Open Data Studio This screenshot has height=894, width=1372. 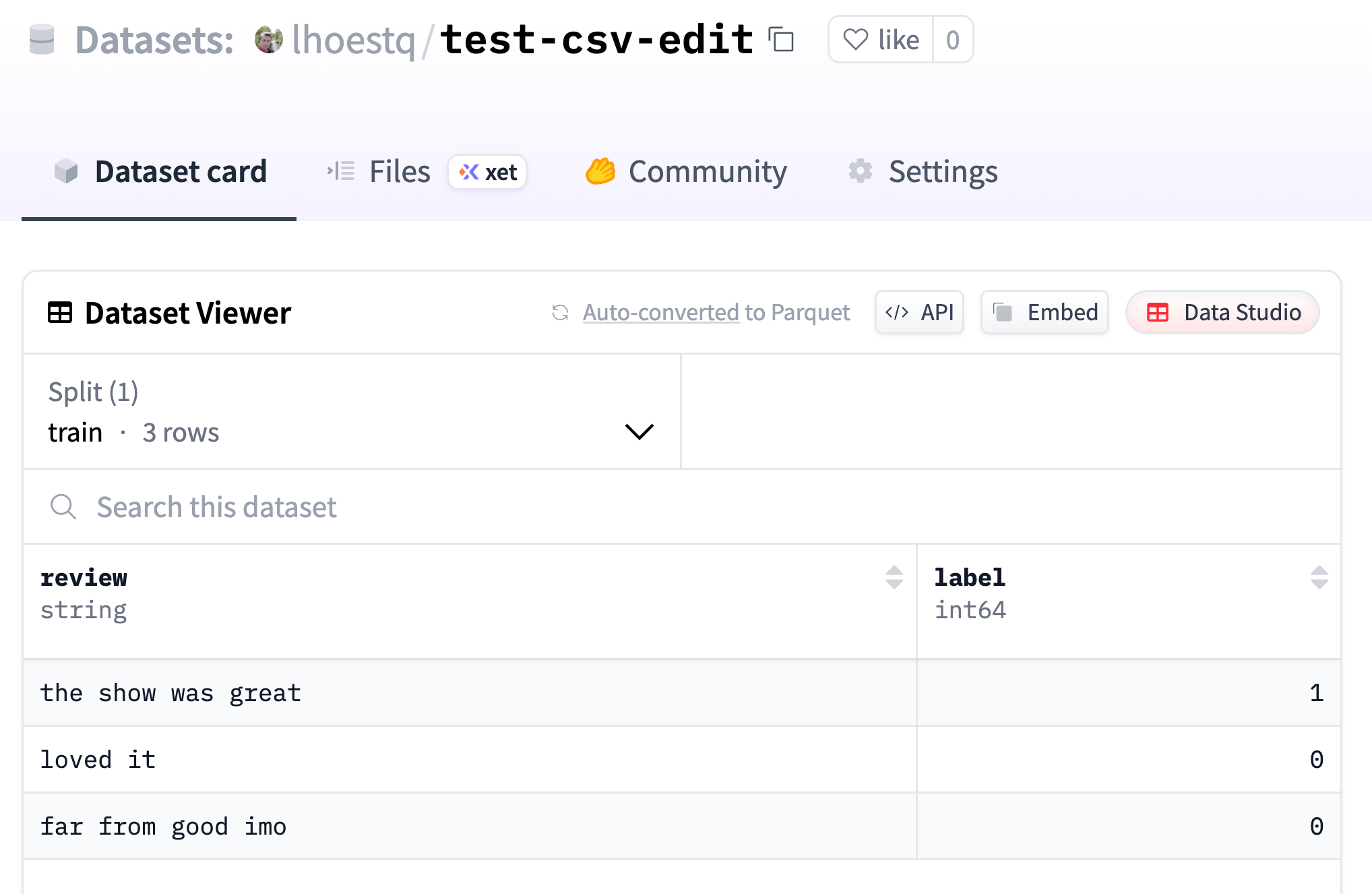pyautogui.click(x=1222, y=313)
